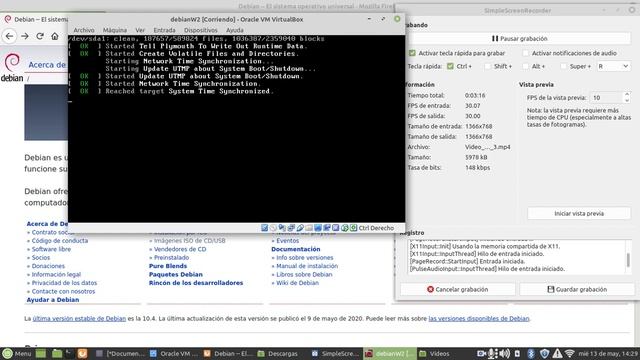The width and height of the screenshot is (640, 360).
Task: Click the recording indicator icon in VirtualBox status bar
Action: 327,228
